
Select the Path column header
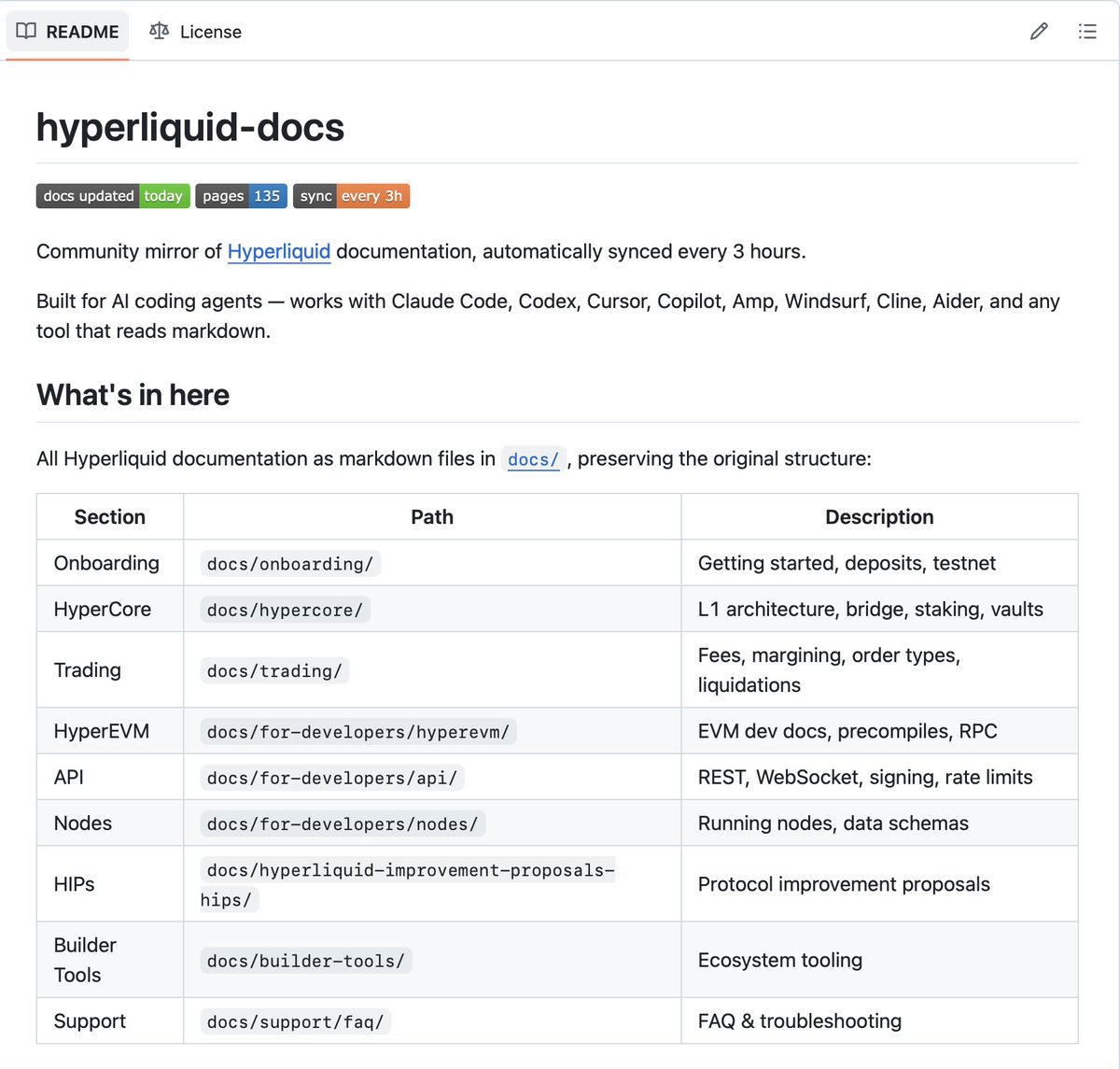[x=432, y=517]
